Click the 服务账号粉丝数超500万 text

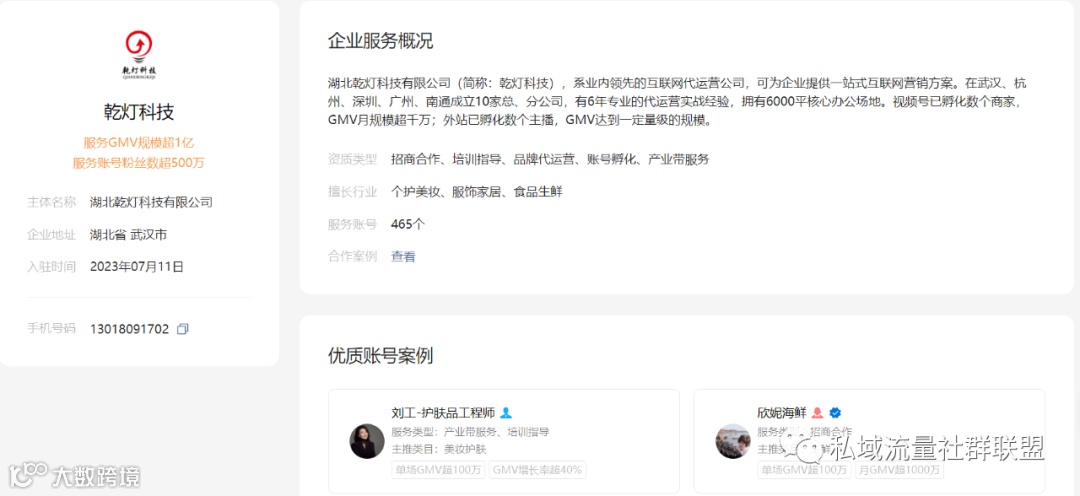(x=139, y=163)
